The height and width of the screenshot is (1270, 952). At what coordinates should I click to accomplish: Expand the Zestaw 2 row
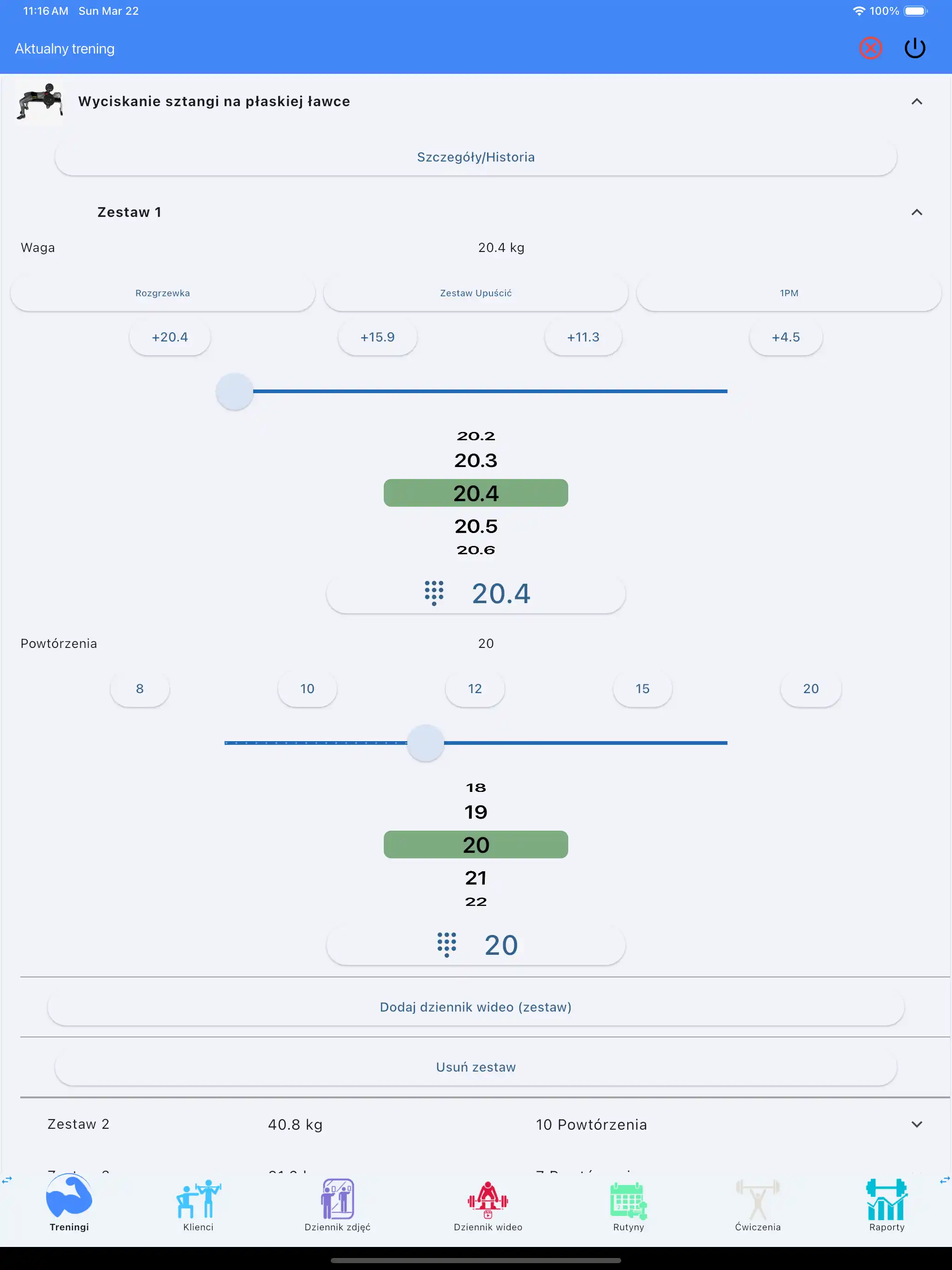pyautogui.click(x=916, y=1124)
